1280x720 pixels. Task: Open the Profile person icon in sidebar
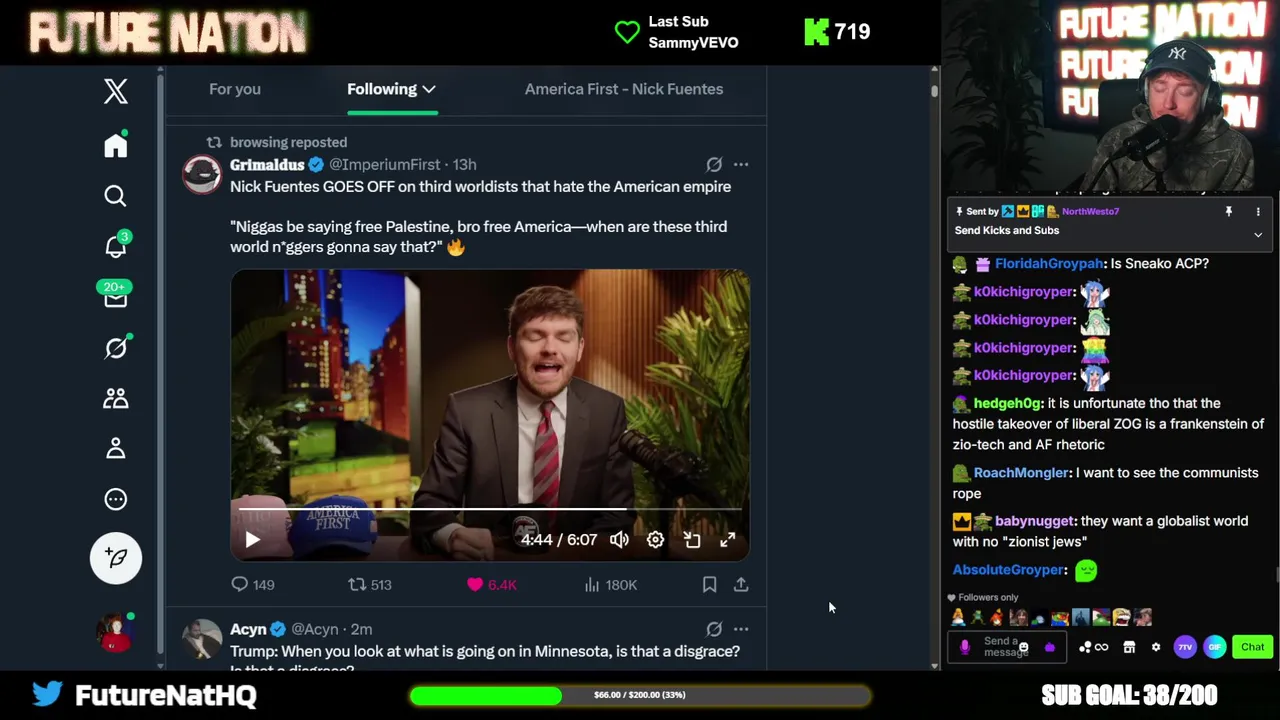116,448
